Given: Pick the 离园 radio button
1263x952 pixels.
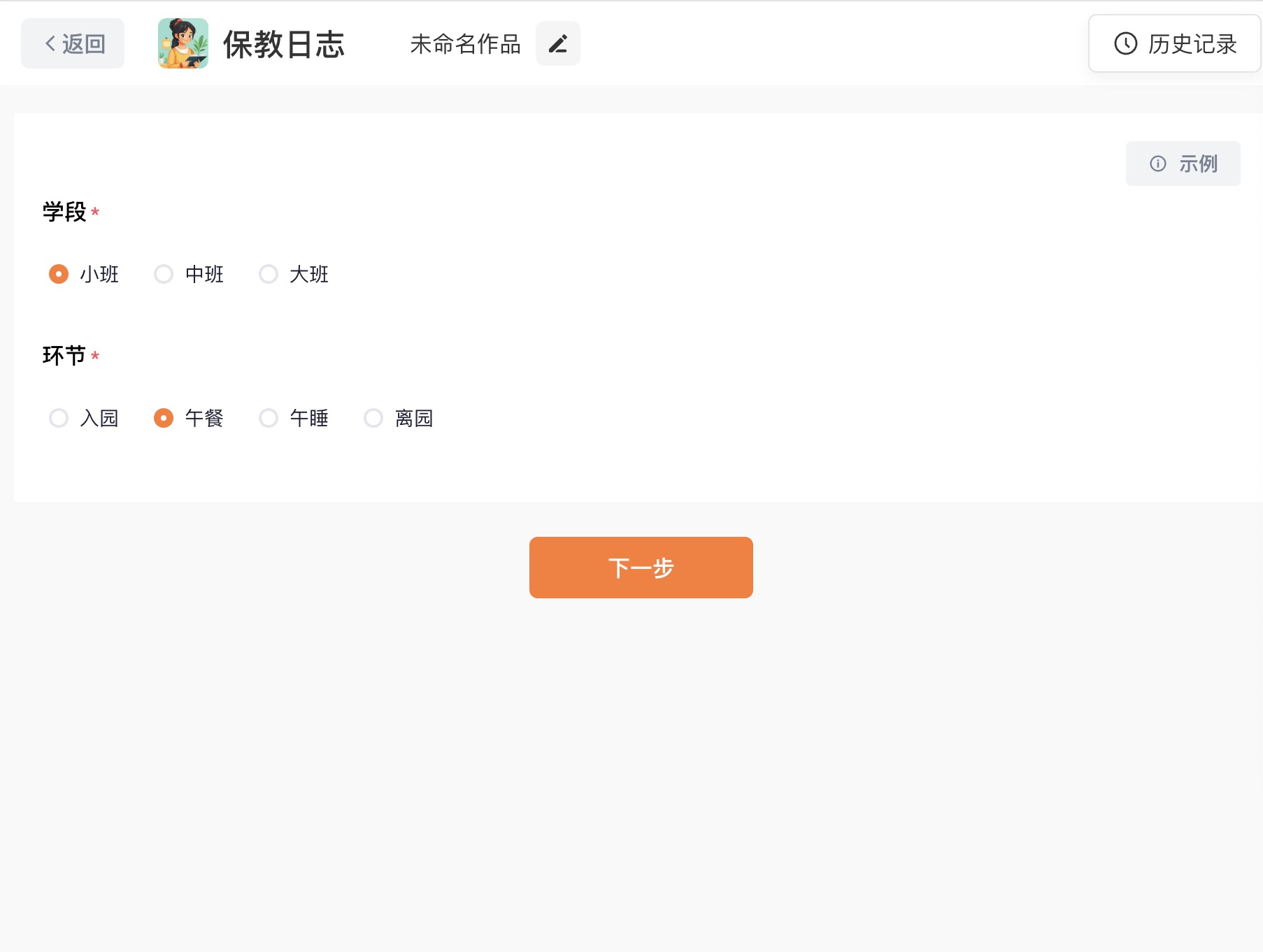Looking at the screenshot, I should click(373, 418).
